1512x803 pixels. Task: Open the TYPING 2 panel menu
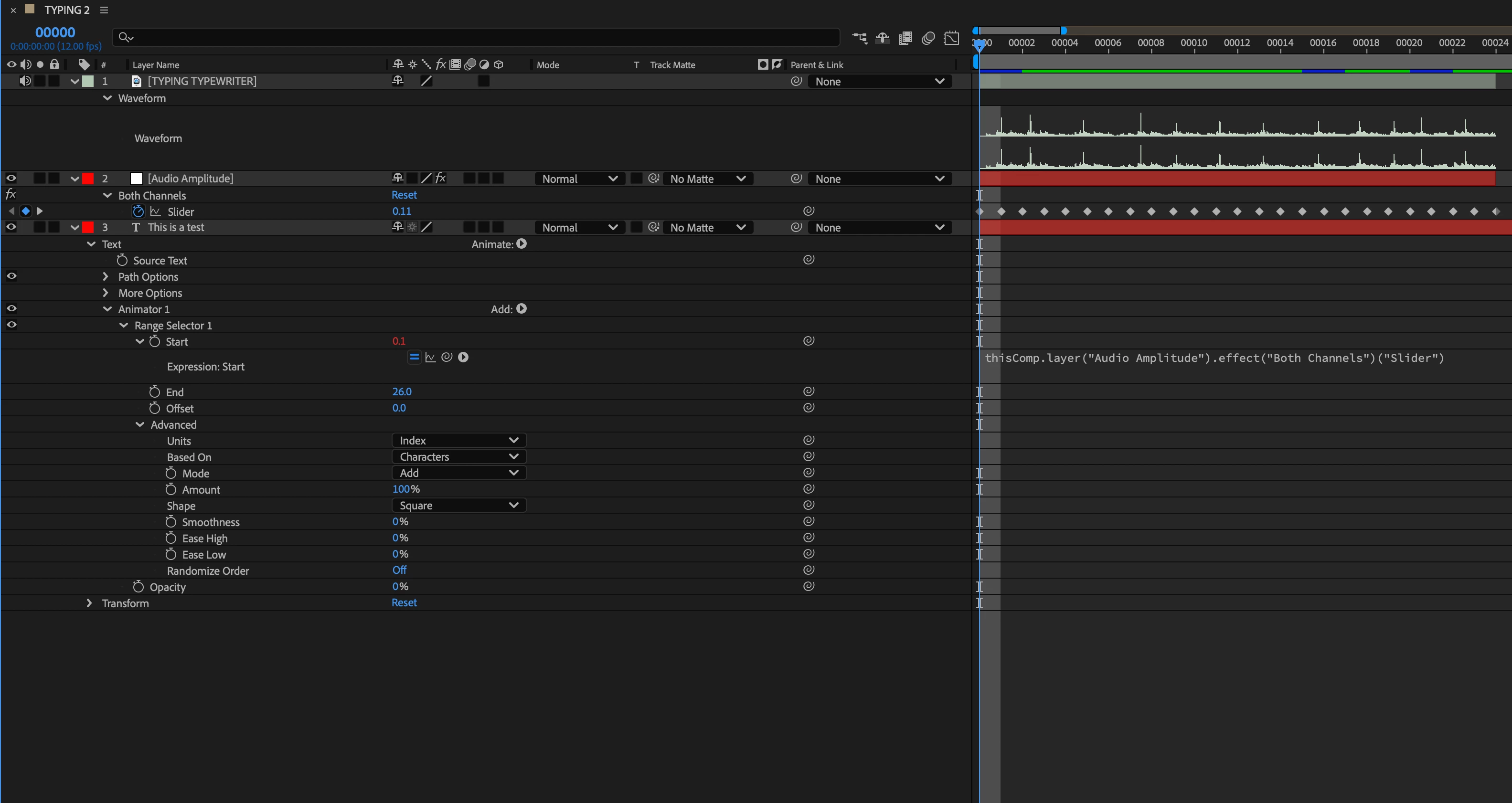(104, 10)
